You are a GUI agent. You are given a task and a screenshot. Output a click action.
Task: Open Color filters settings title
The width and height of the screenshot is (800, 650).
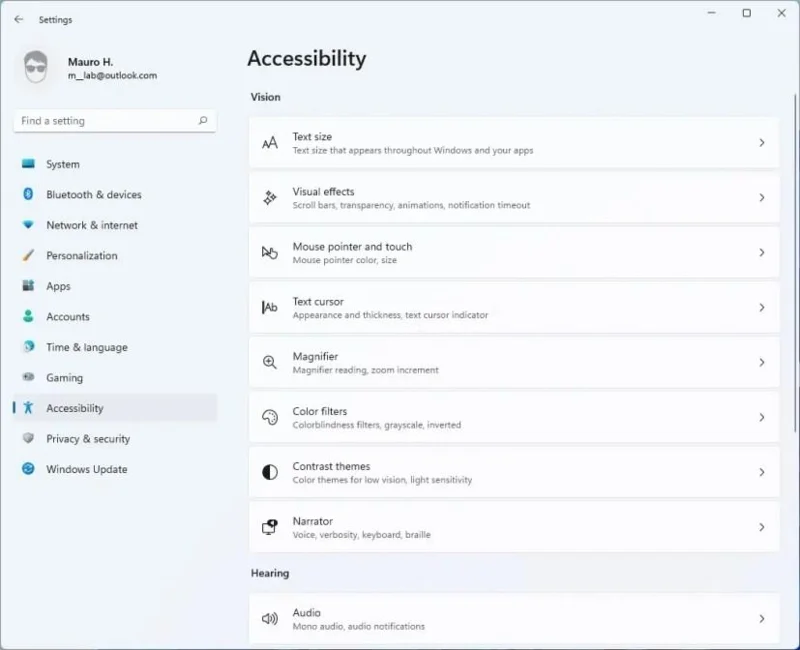(x=320, y=411)
